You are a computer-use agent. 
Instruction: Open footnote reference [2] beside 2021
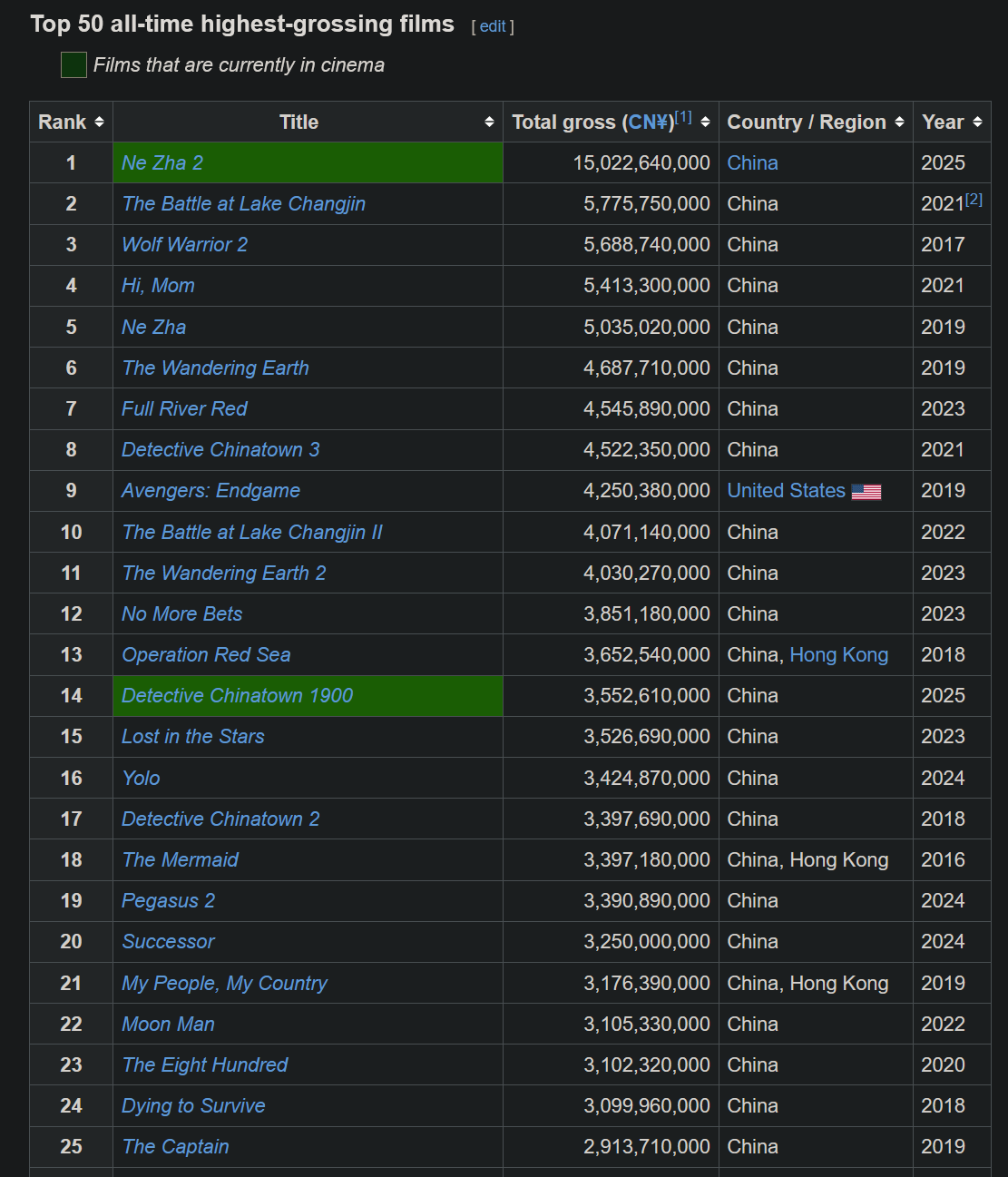[974, 199]
